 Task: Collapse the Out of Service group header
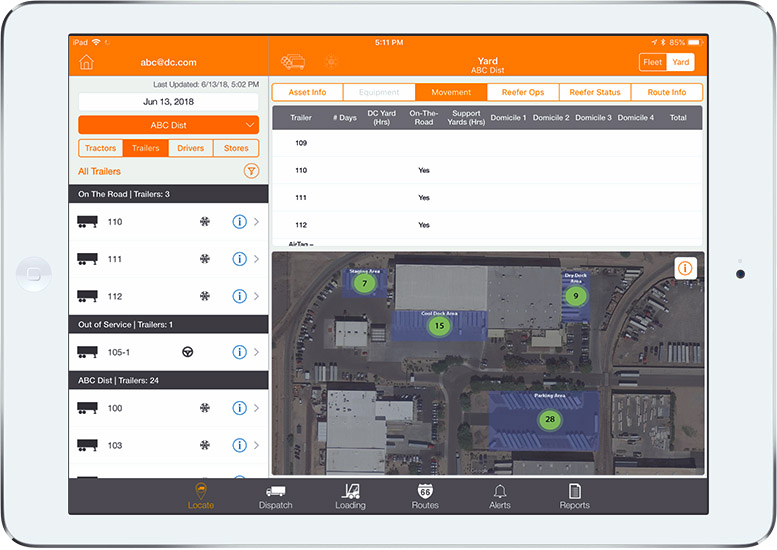[x=168, y=325]
